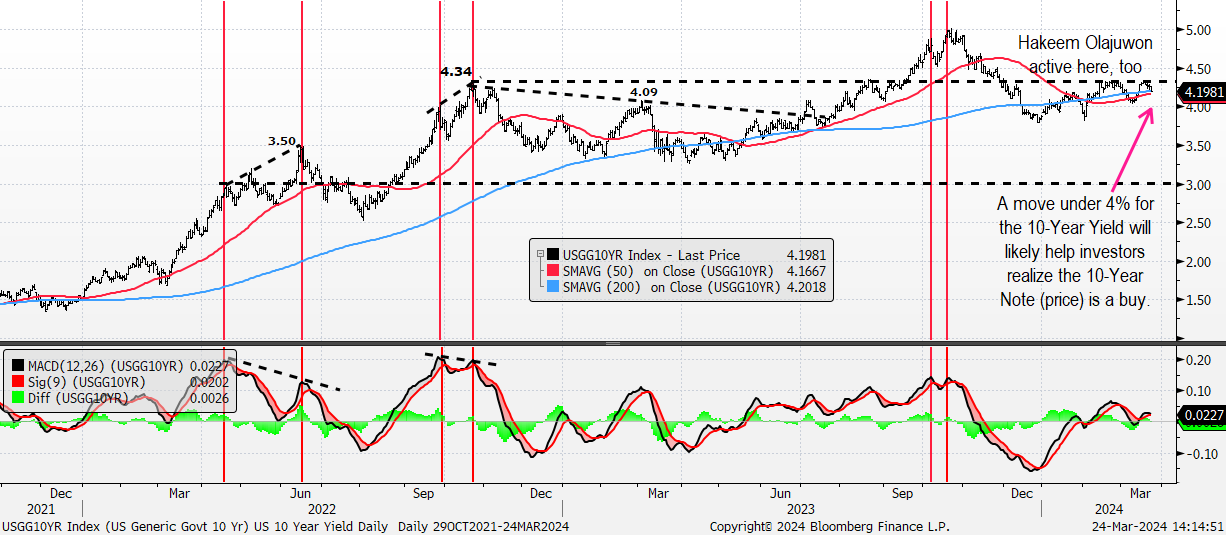The width and height of the screenshot is (1226, 535).
Task: Click the 2023 year label on the time axis
Action: [x=802, y=508]
